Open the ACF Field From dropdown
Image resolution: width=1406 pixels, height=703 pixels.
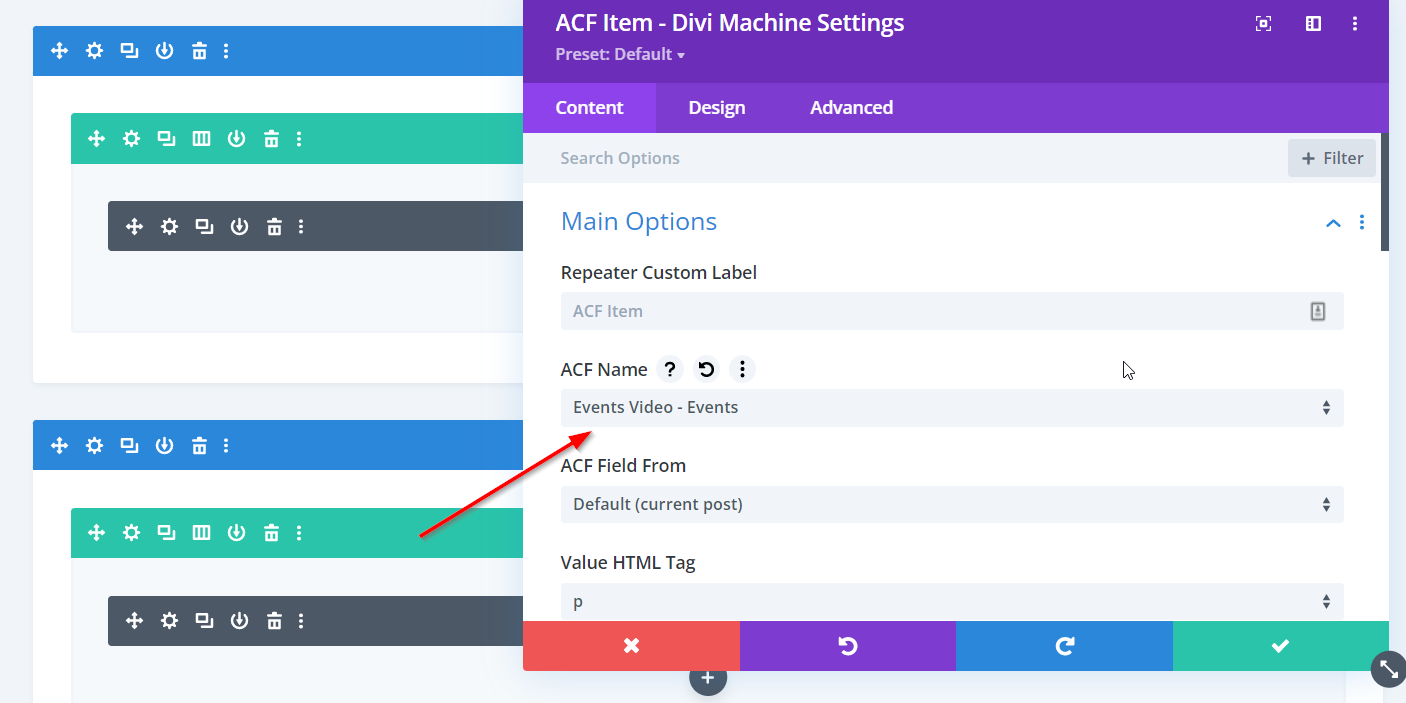pyautogui.click(x=951, y=505)
